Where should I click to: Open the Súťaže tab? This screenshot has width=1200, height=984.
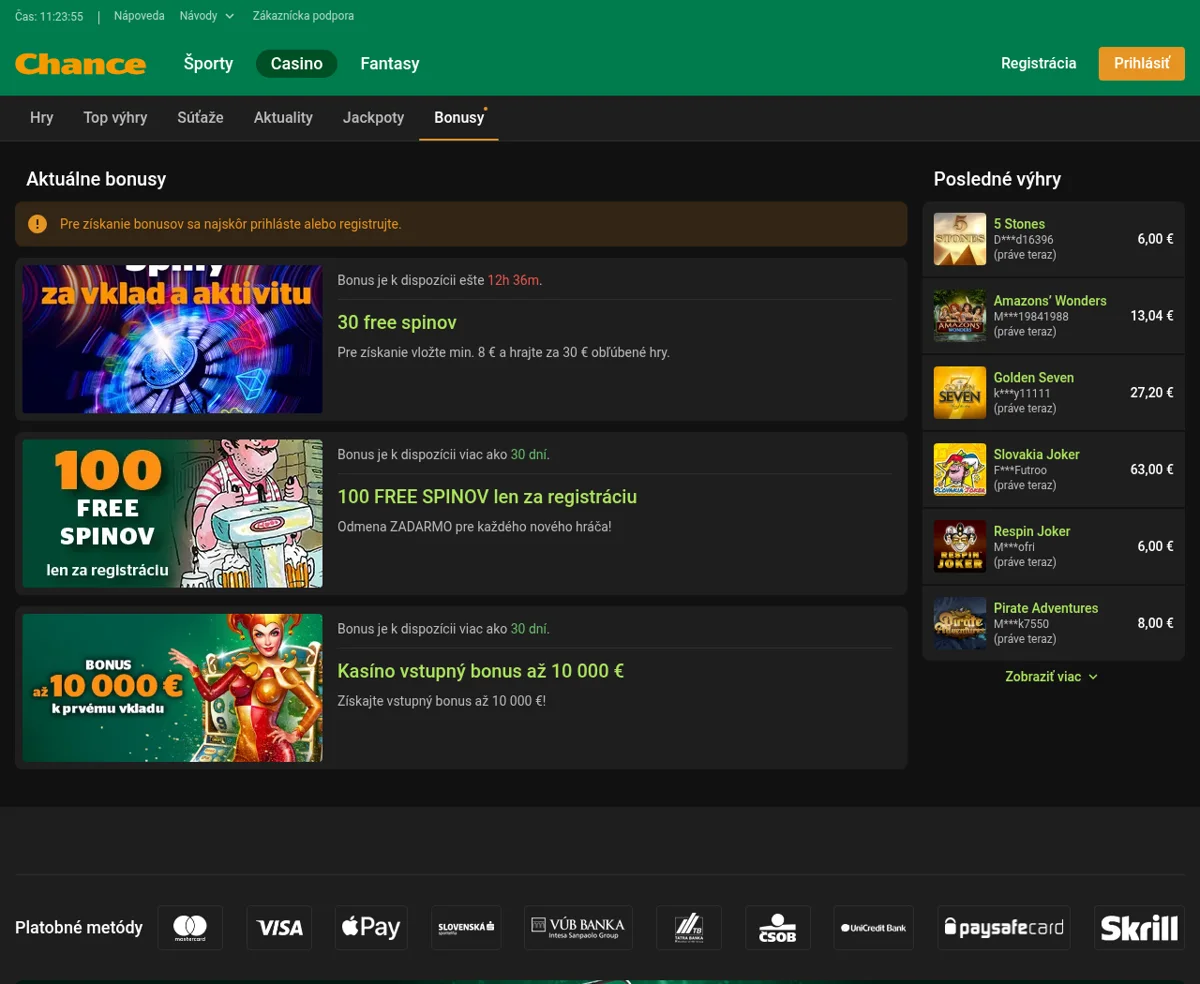click(200, 118)
